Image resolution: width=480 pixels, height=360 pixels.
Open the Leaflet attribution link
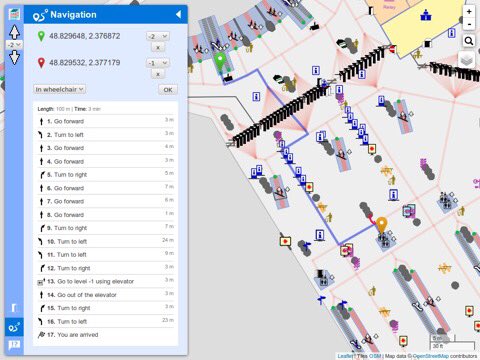[345, 356]
